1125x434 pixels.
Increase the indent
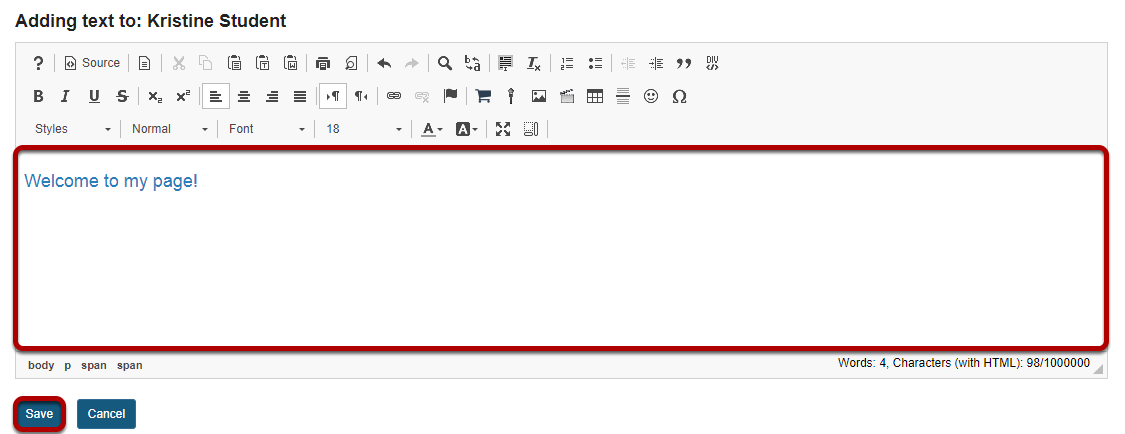[656, 63]
